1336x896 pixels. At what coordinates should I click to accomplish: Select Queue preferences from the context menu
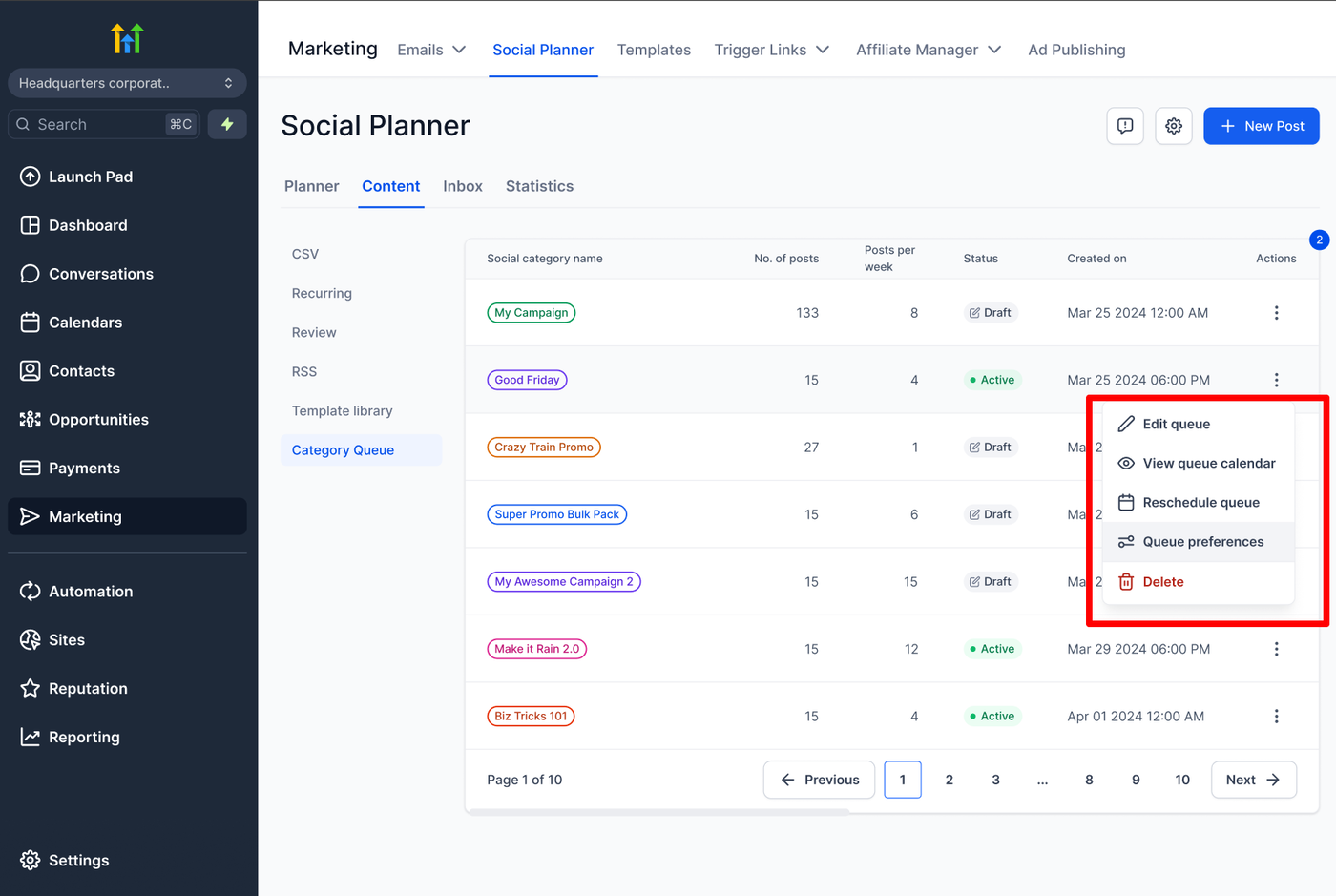1202,542
